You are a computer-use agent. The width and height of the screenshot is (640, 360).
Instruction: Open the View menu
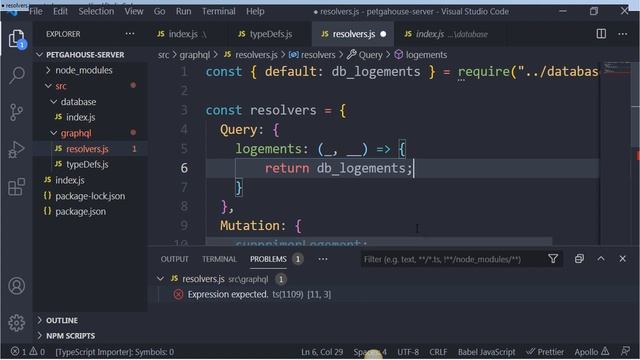pos(134,11)
